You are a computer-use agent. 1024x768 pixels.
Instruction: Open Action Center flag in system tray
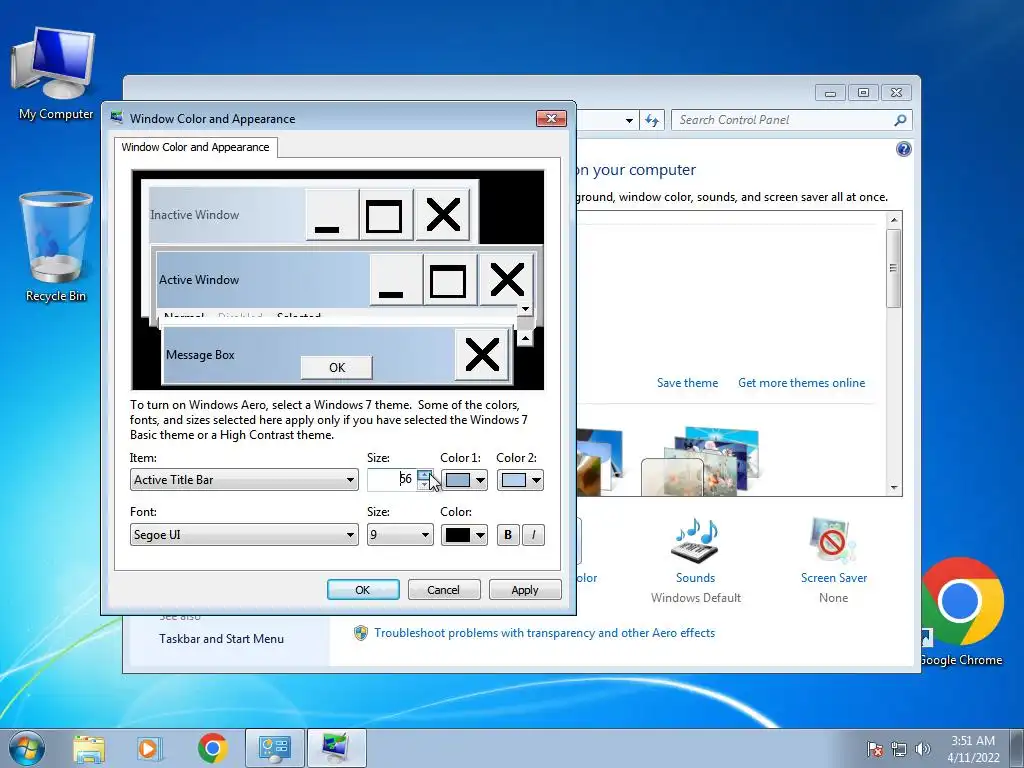[874, 749]
